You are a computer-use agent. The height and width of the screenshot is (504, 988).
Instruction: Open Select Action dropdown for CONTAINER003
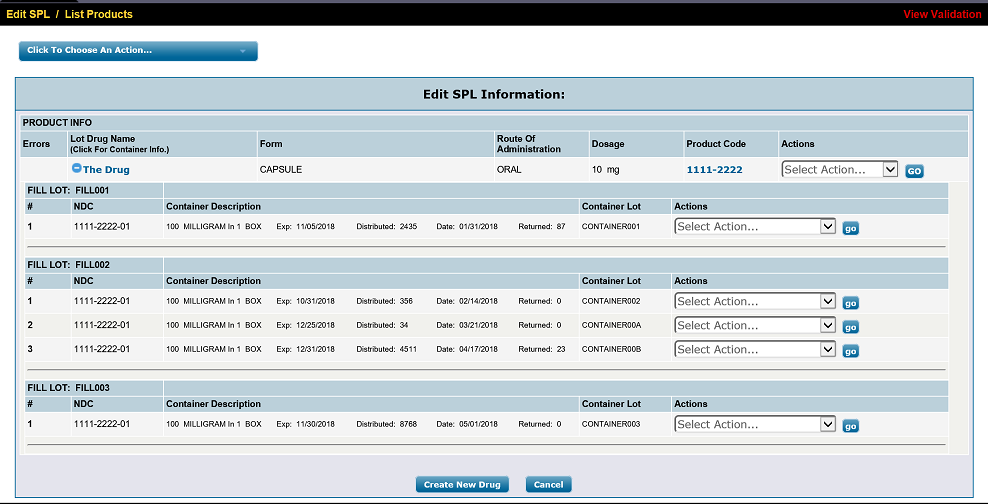tap(755, 425)
